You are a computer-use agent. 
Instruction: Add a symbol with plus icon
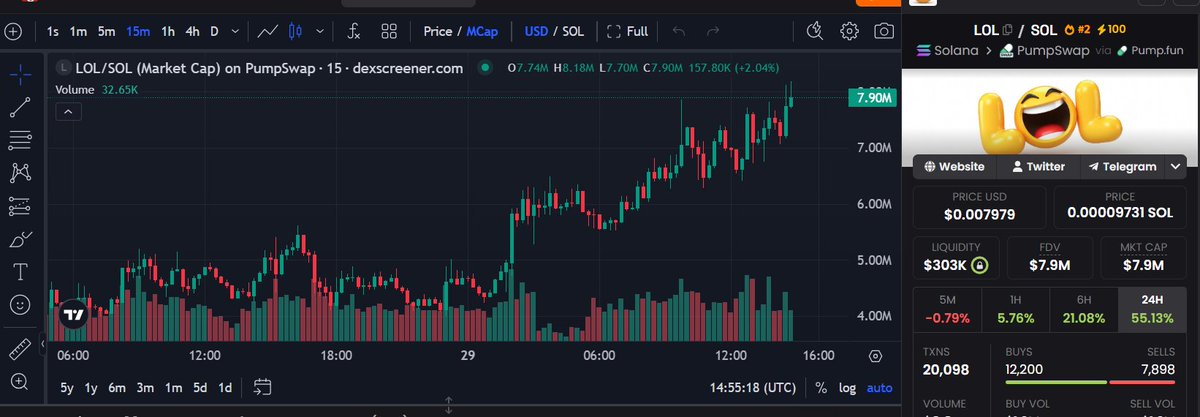[x=13, y=31]
